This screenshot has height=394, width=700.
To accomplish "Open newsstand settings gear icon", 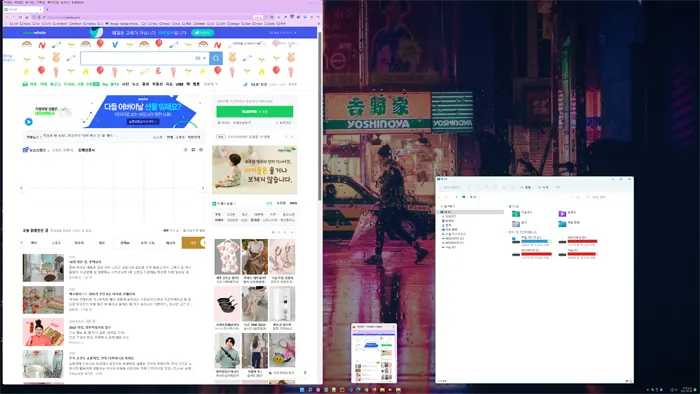I will click(x=201, y=150).
